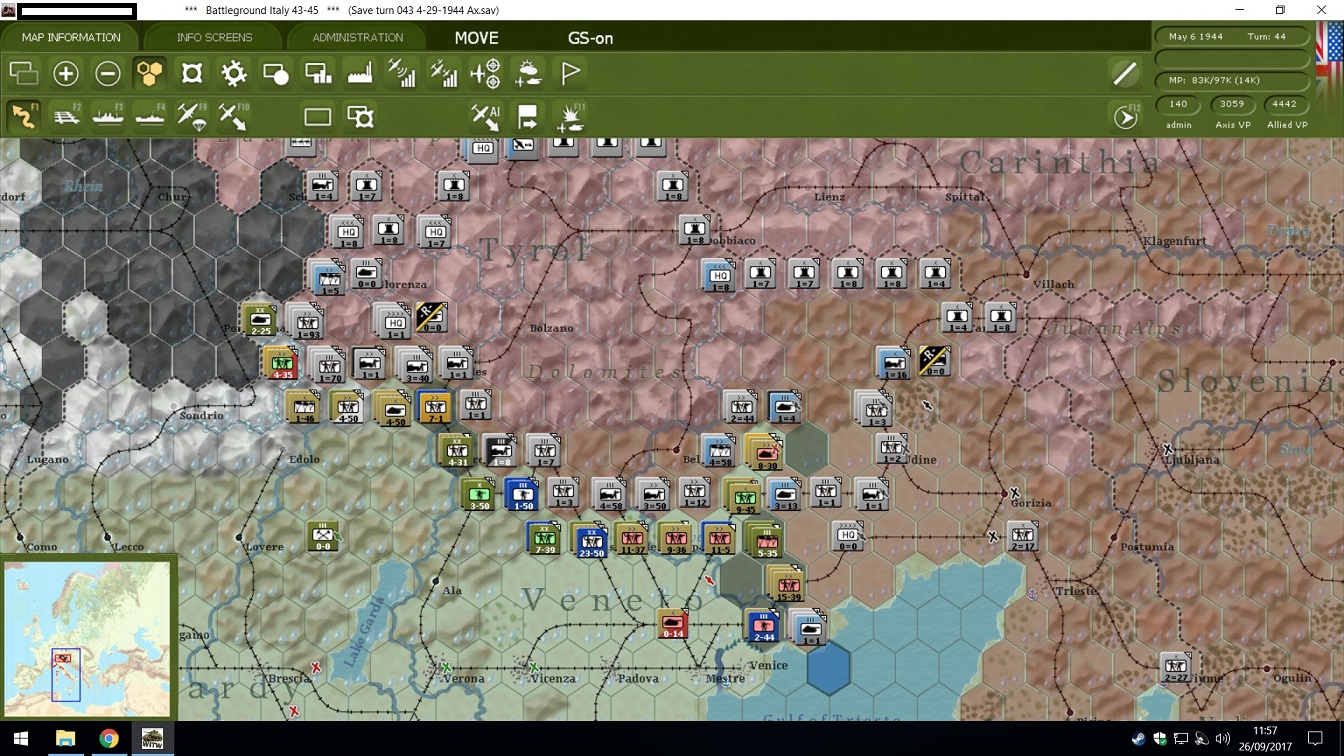Select Move mode F1 arrow icon

[23, 116]
